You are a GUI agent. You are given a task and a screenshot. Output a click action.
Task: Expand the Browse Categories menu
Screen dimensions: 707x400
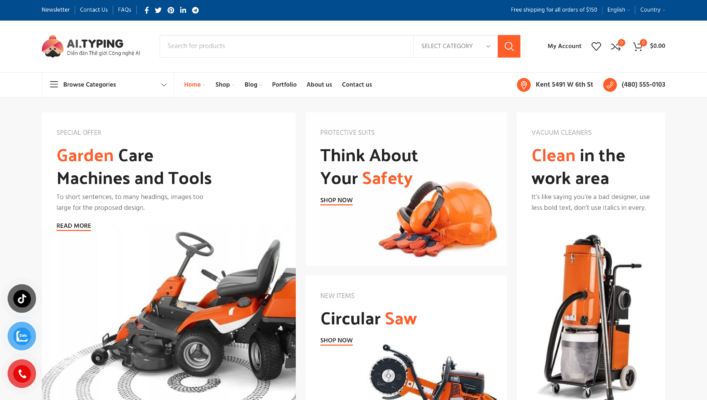pos(108,84)
